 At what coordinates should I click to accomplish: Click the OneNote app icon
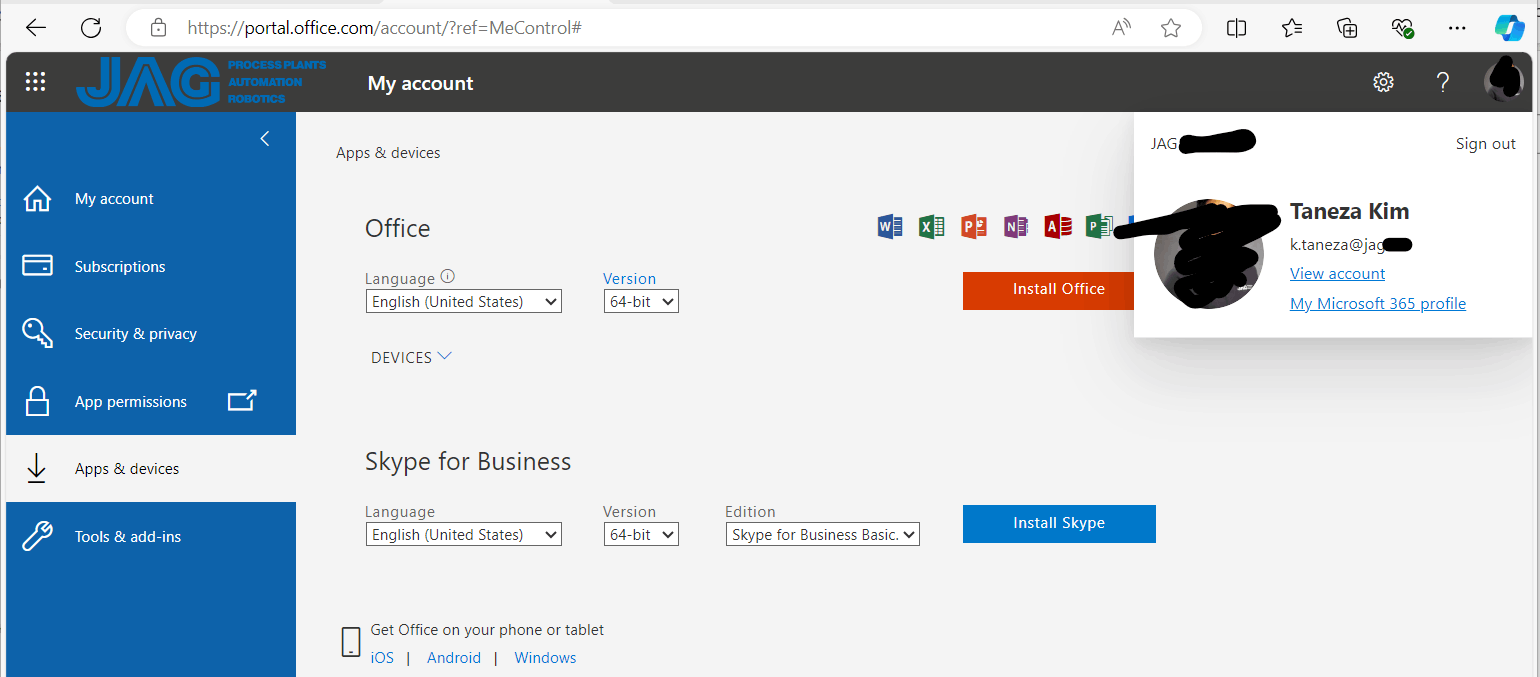tap(1015, 227)
